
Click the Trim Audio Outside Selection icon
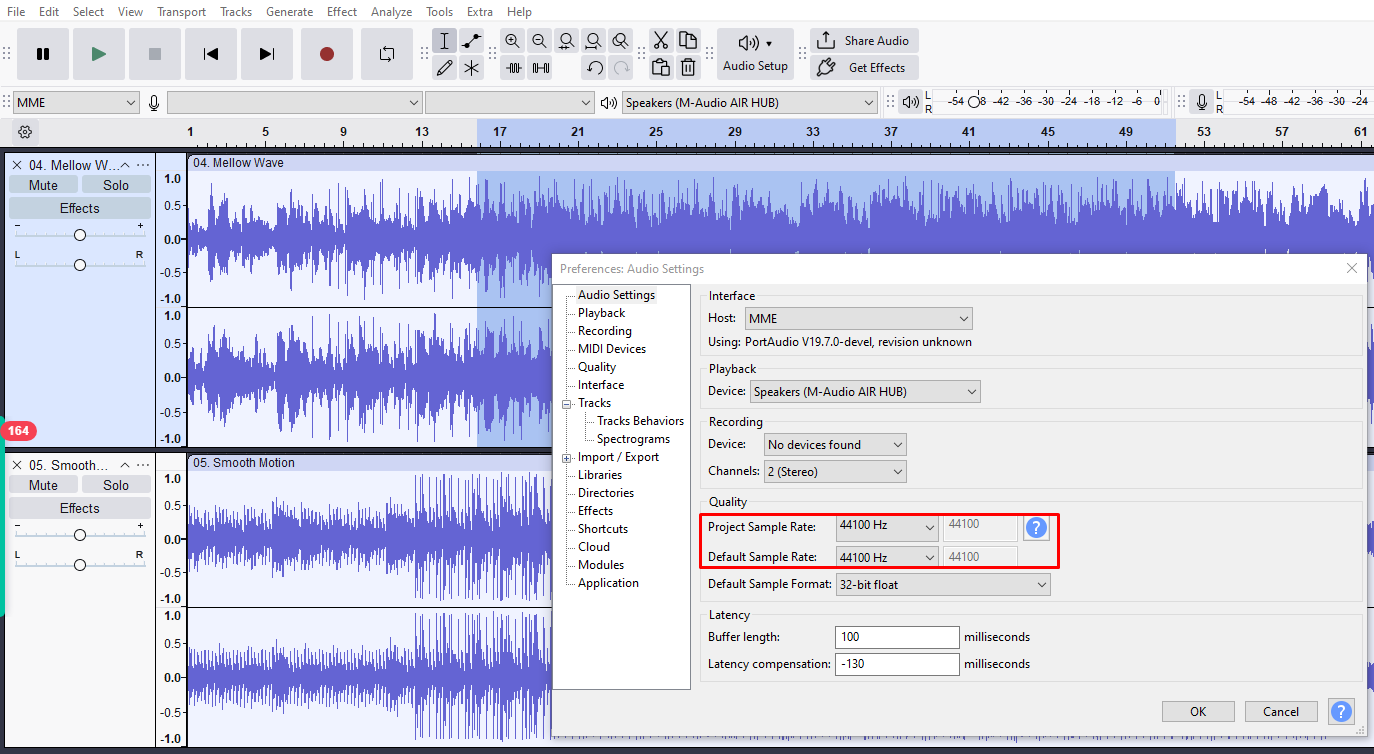click(513, 67)
